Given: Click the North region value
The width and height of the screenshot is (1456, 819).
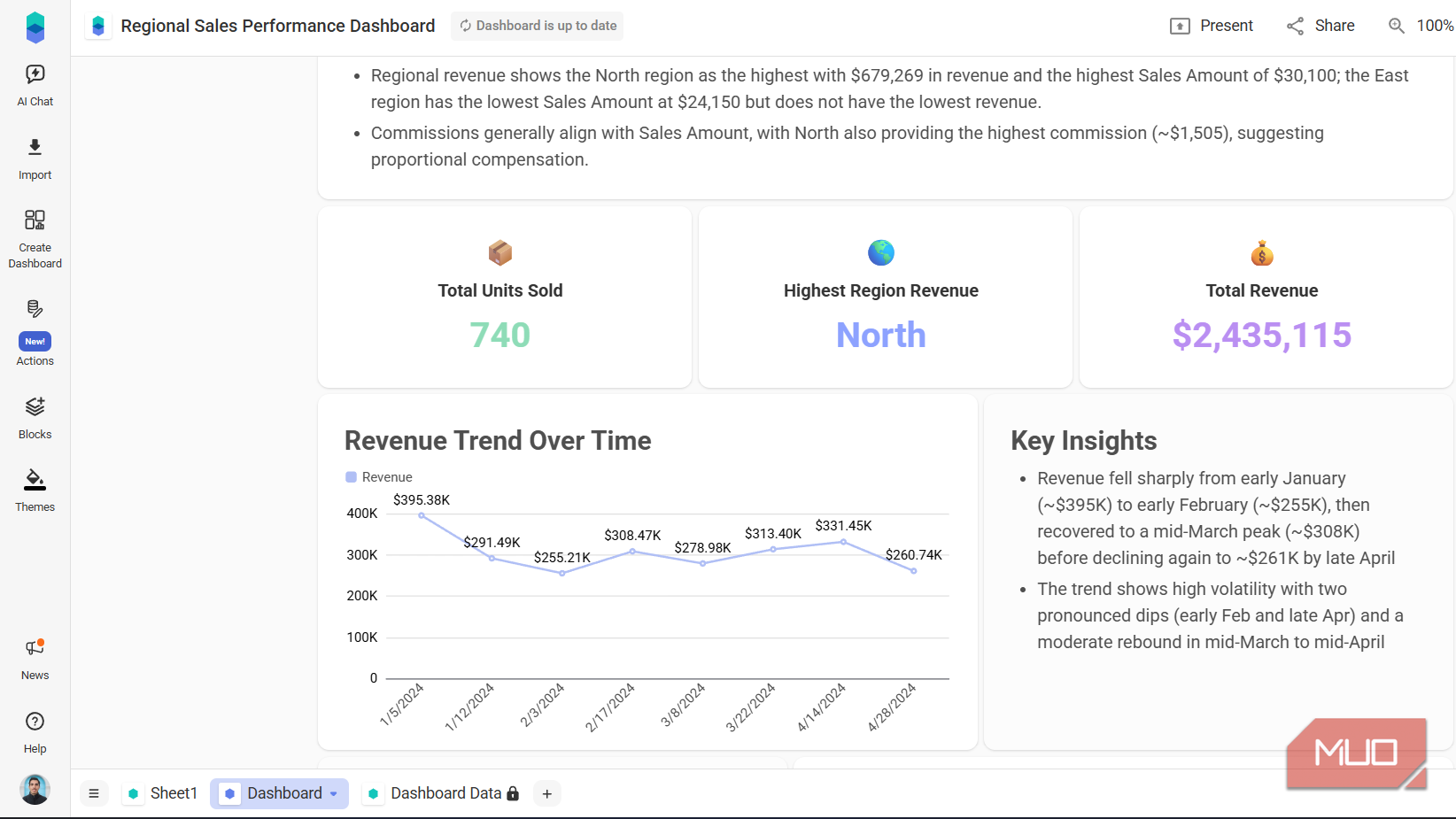Looking at the screenshot, I should (x=881, y=335).
